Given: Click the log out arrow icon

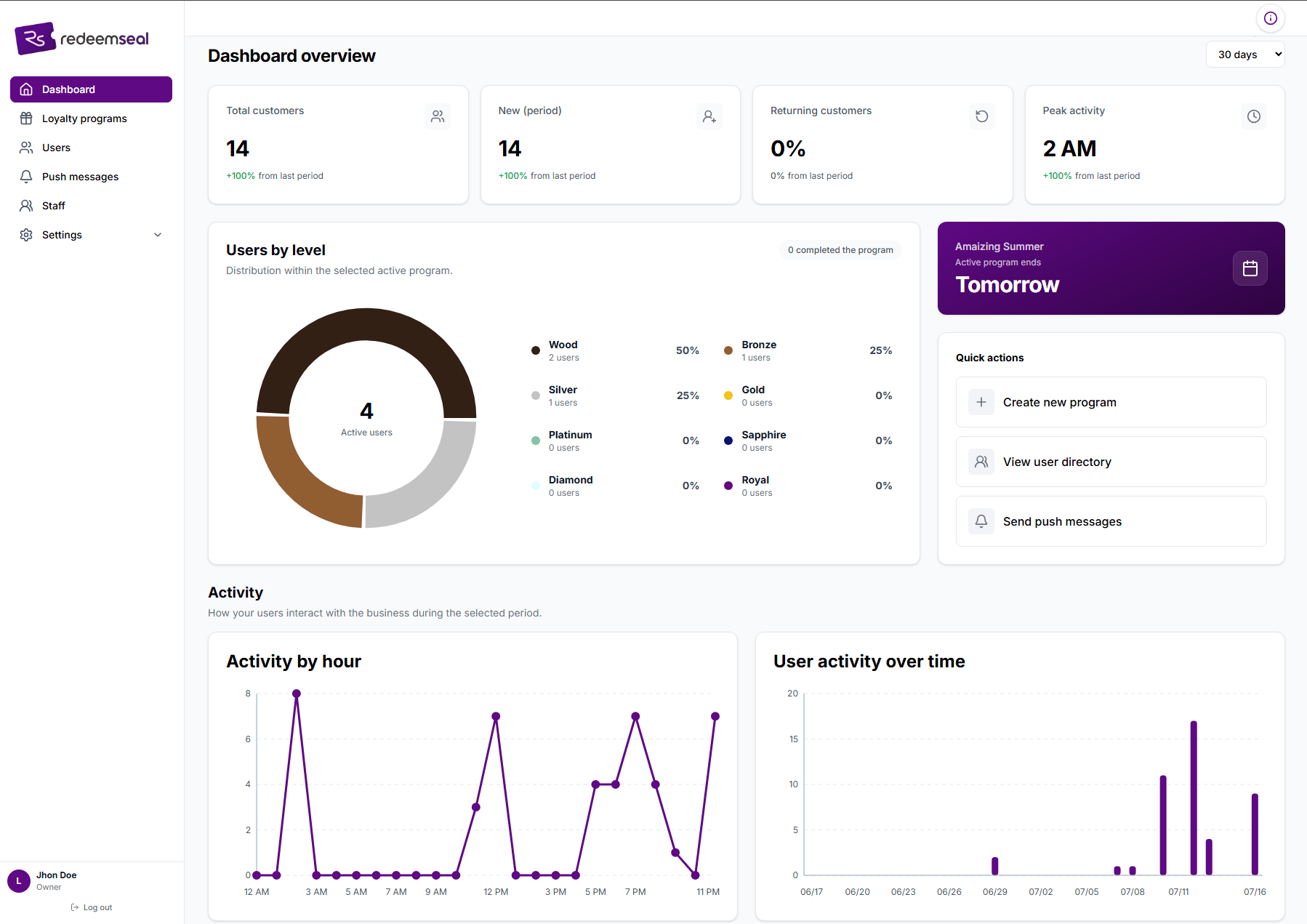Looking at the screenshot, I should point(74,907).
